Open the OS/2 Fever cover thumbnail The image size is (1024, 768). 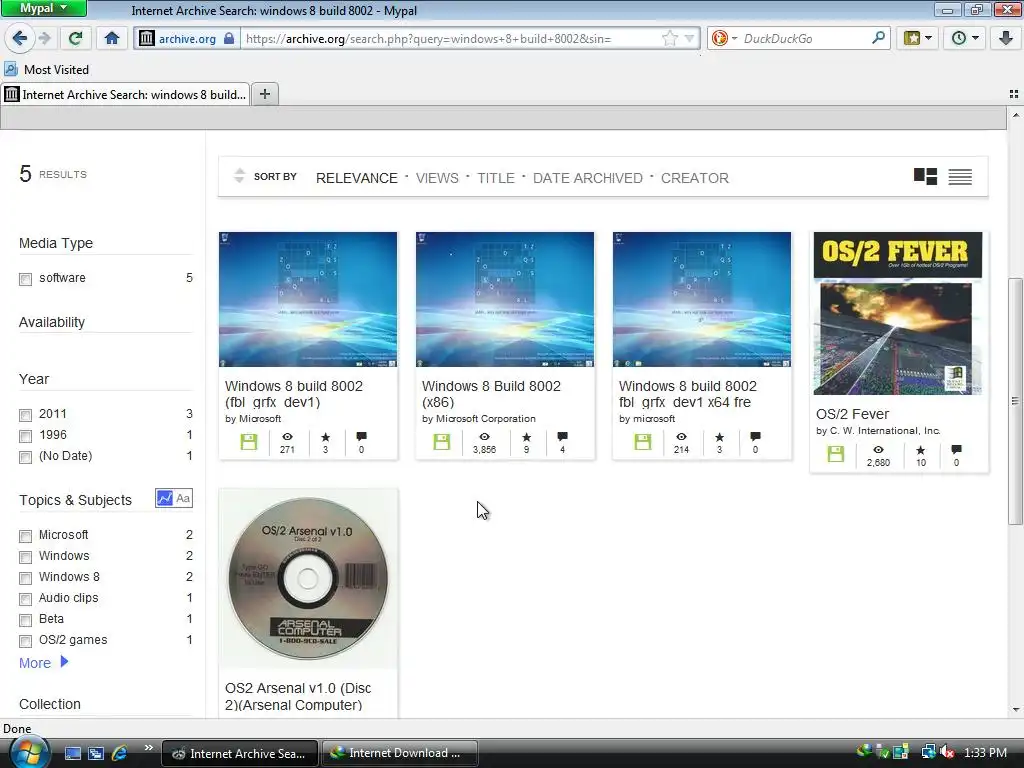click(898, 313)
